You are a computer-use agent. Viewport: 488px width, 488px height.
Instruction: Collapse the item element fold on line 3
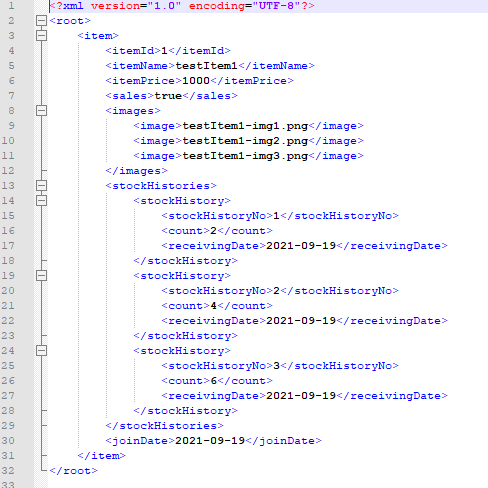click(41, 36)
